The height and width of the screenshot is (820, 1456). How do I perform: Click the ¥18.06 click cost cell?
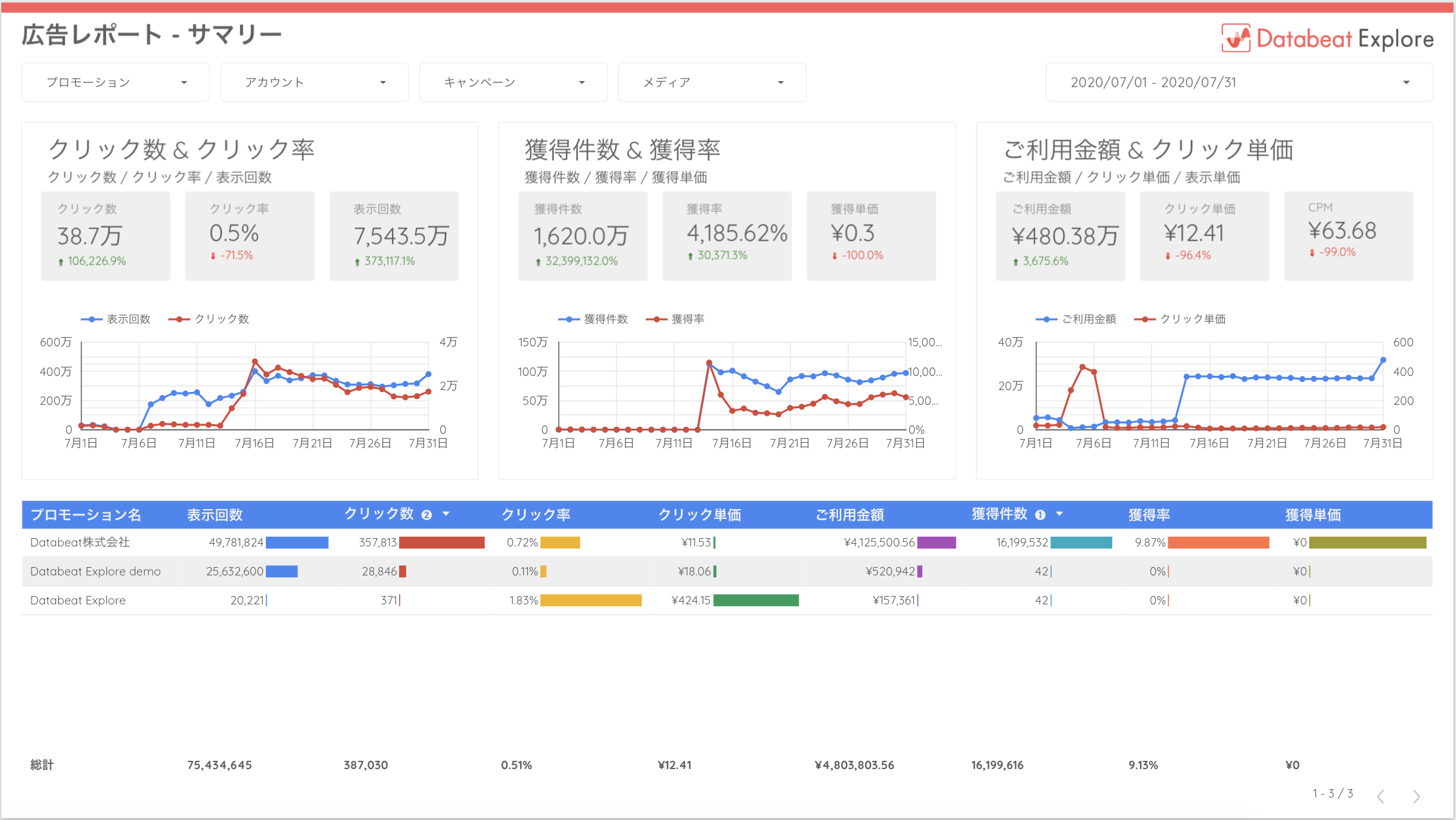tap(694, 572)
